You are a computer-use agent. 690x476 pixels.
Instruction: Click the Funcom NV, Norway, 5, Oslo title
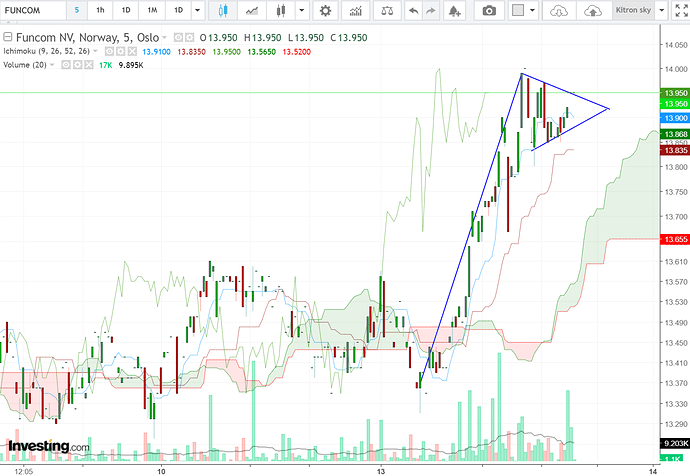87,38
